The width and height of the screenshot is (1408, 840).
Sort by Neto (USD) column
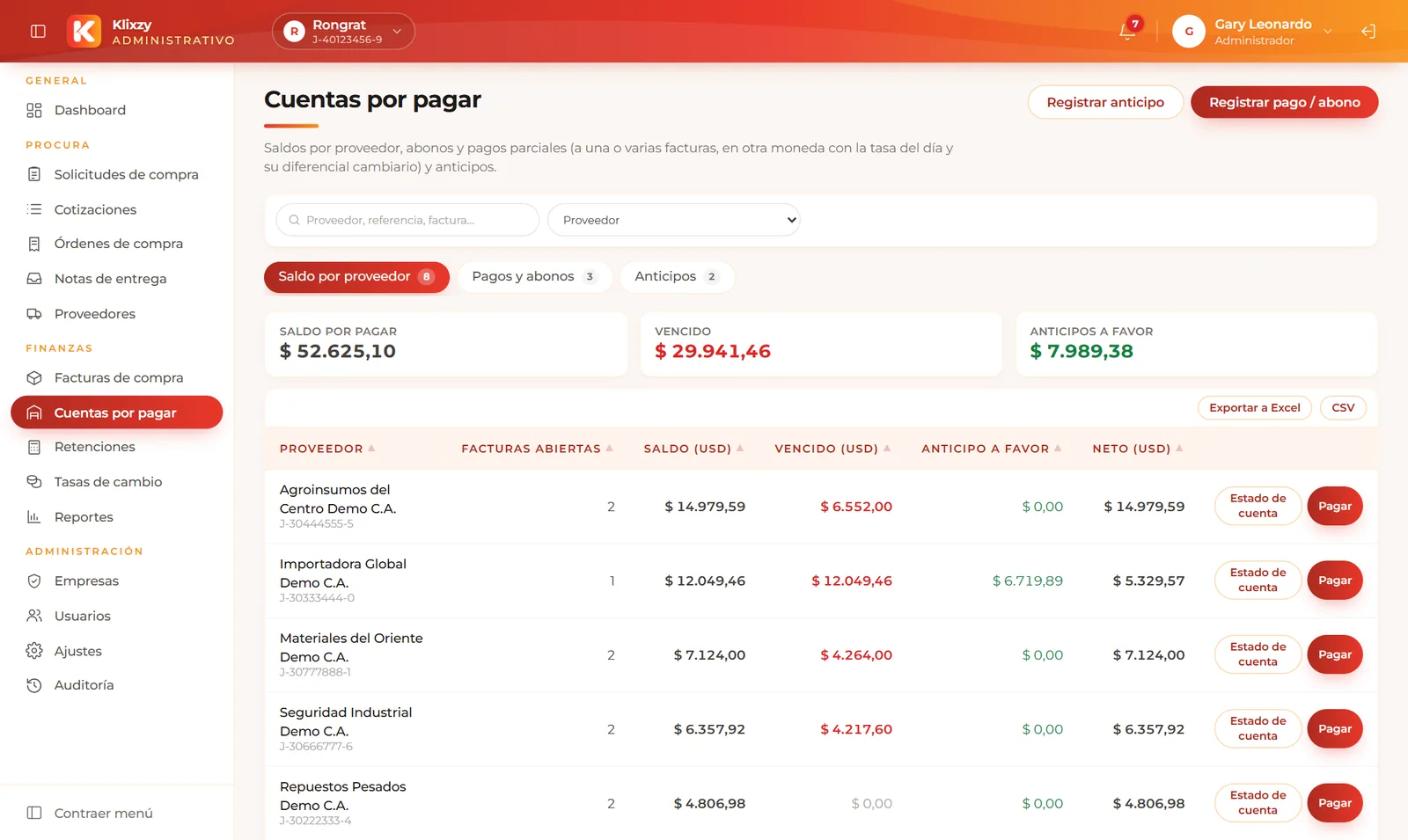click(x=1138, y=449)
